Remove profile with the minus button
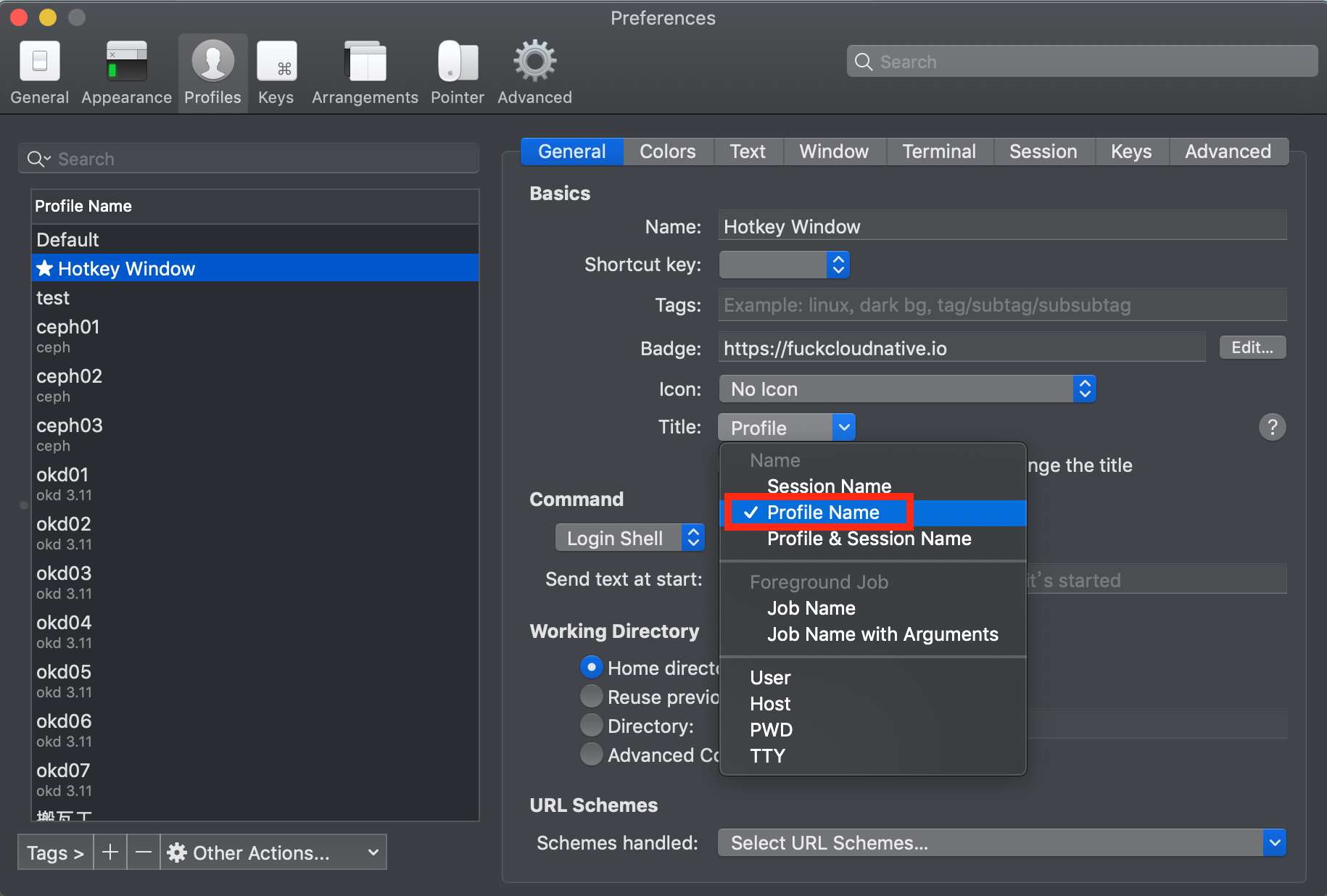 click(x=144, y=852)
